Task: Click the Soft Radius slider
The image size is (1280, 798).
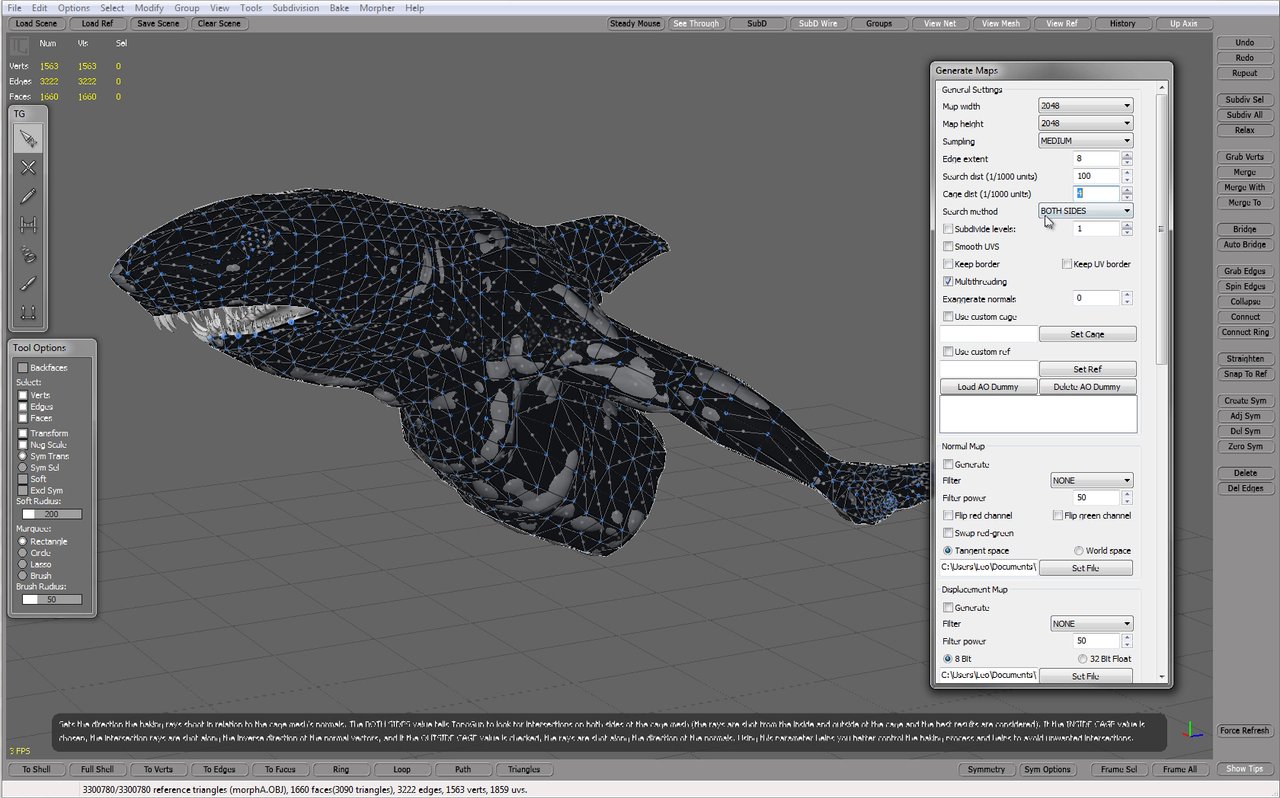Action: tap(52, 514)
